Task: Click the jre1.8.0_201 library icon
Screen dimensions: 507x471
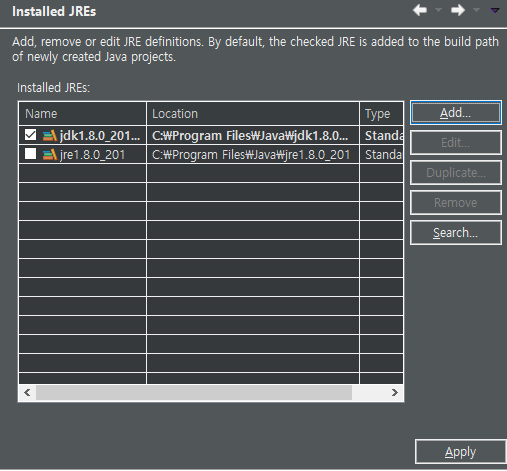Action: pyautogui.click(x=50, y=155)
